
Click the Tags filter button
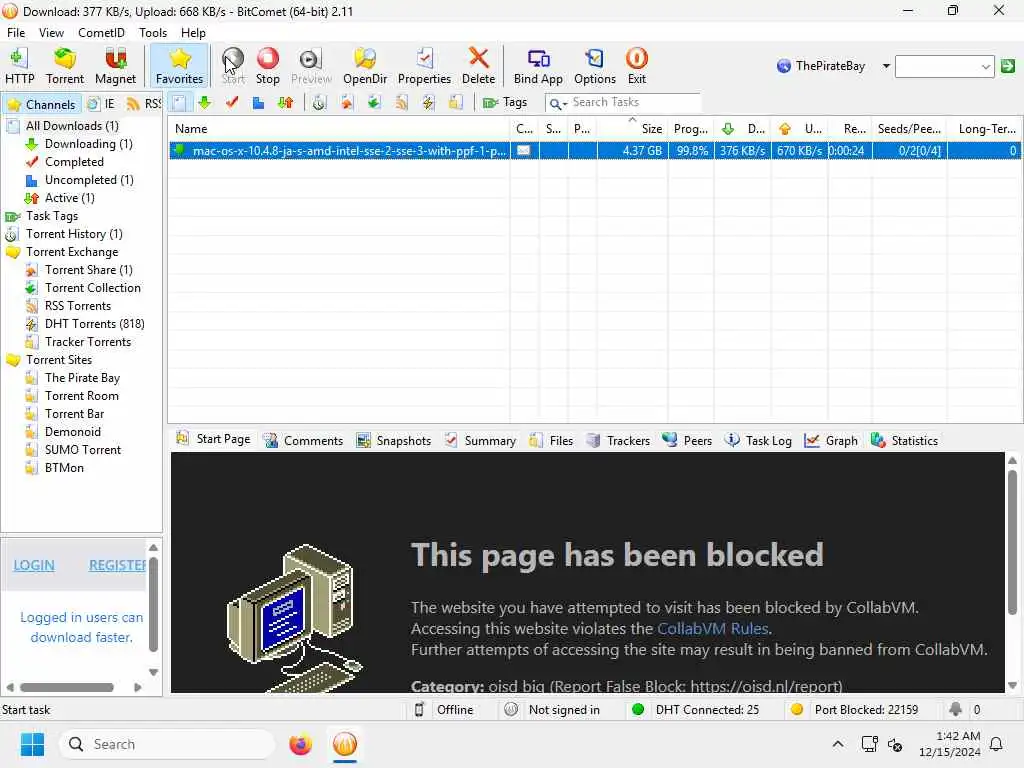(x=504, y=103)
